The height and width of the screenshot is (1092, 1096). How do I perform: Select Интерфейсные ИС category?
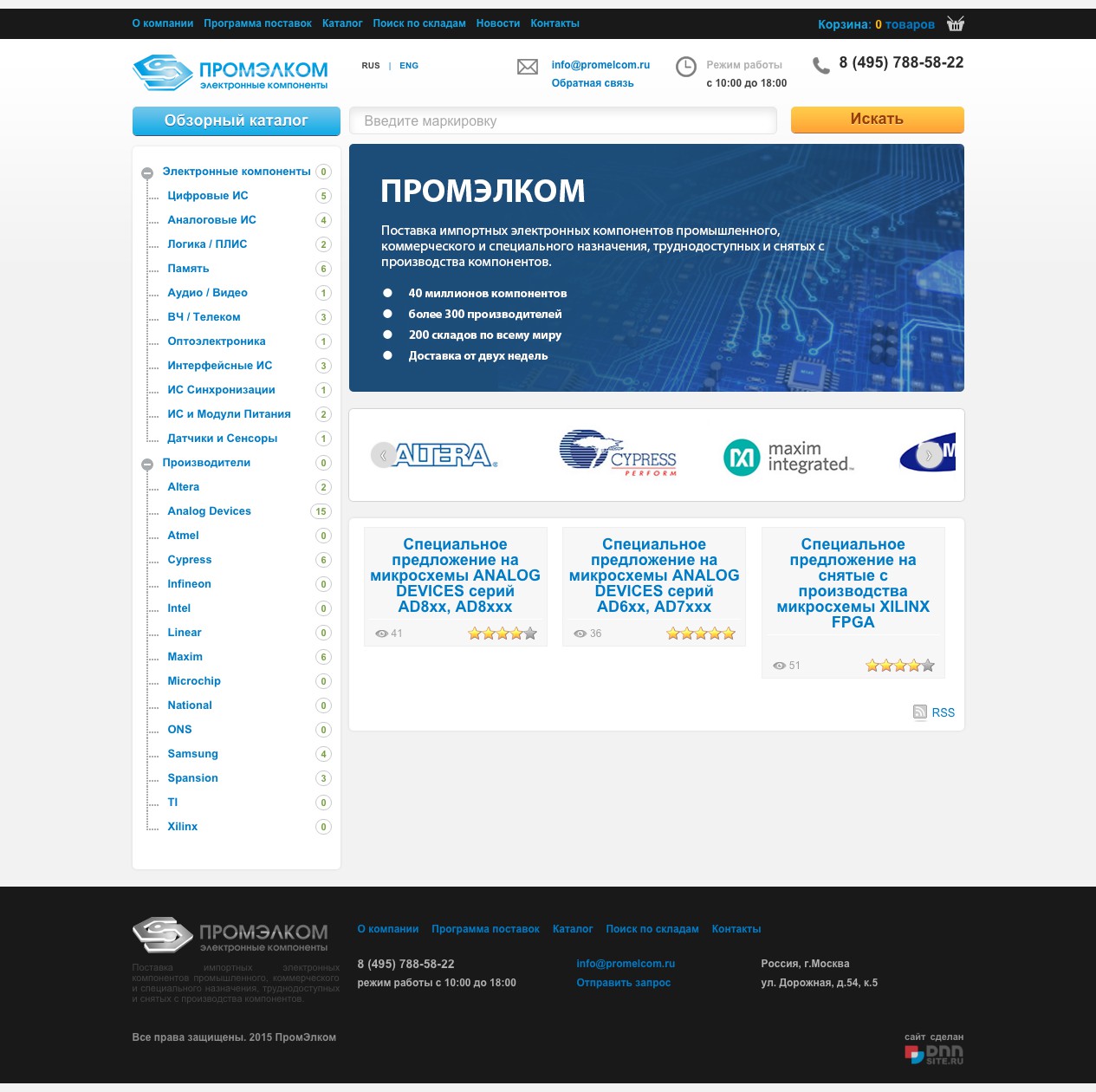tap(220, 366)
